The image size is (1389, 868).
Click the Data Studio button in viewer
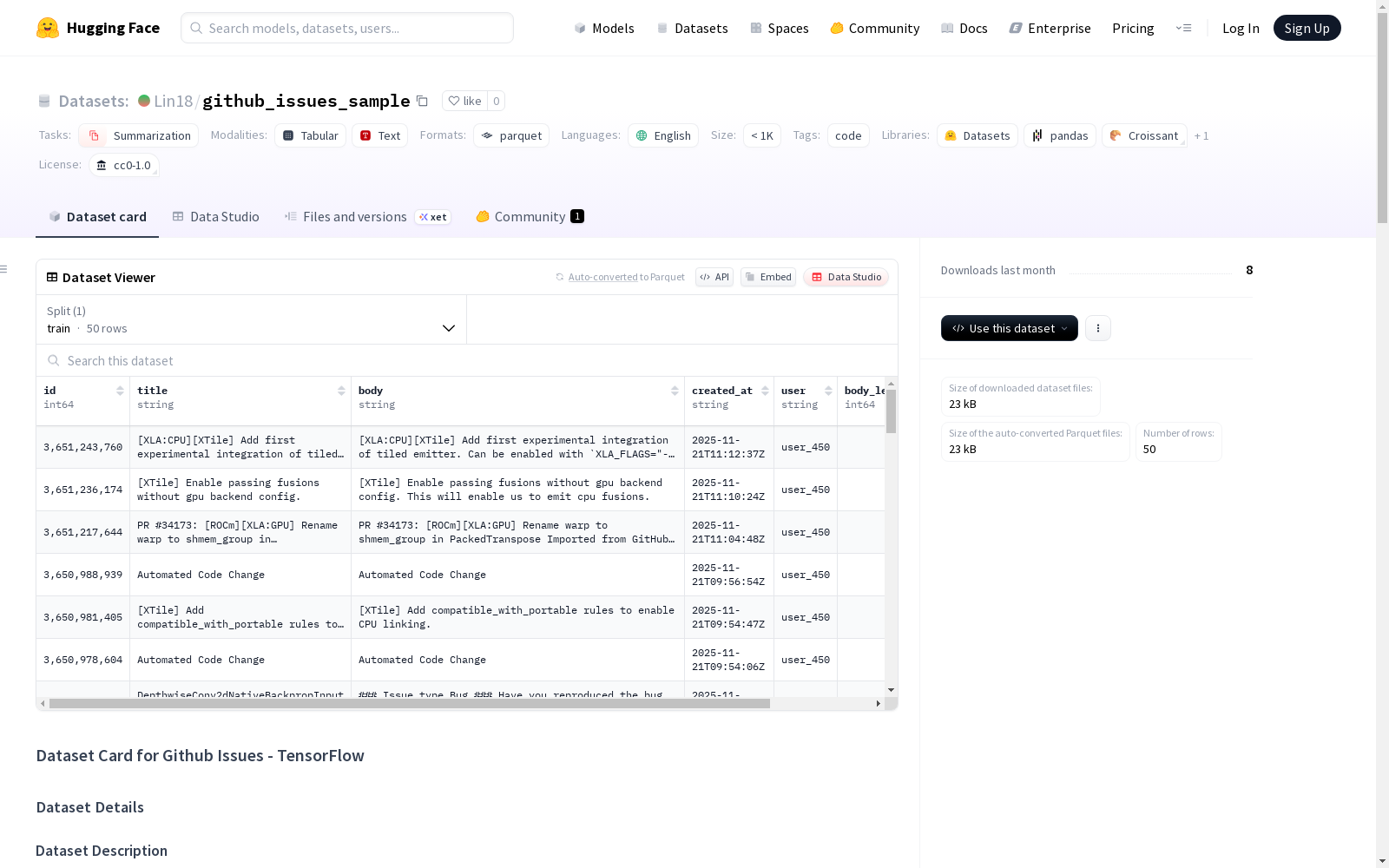point(846,277)
